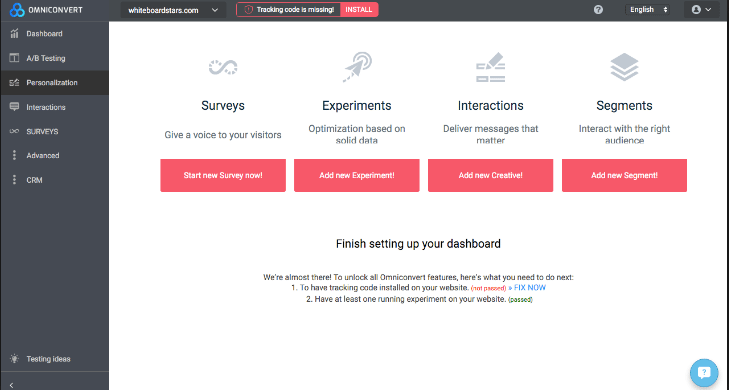Open the help question mark icon in header
The image size is (729, 390).
pos(598,10)
